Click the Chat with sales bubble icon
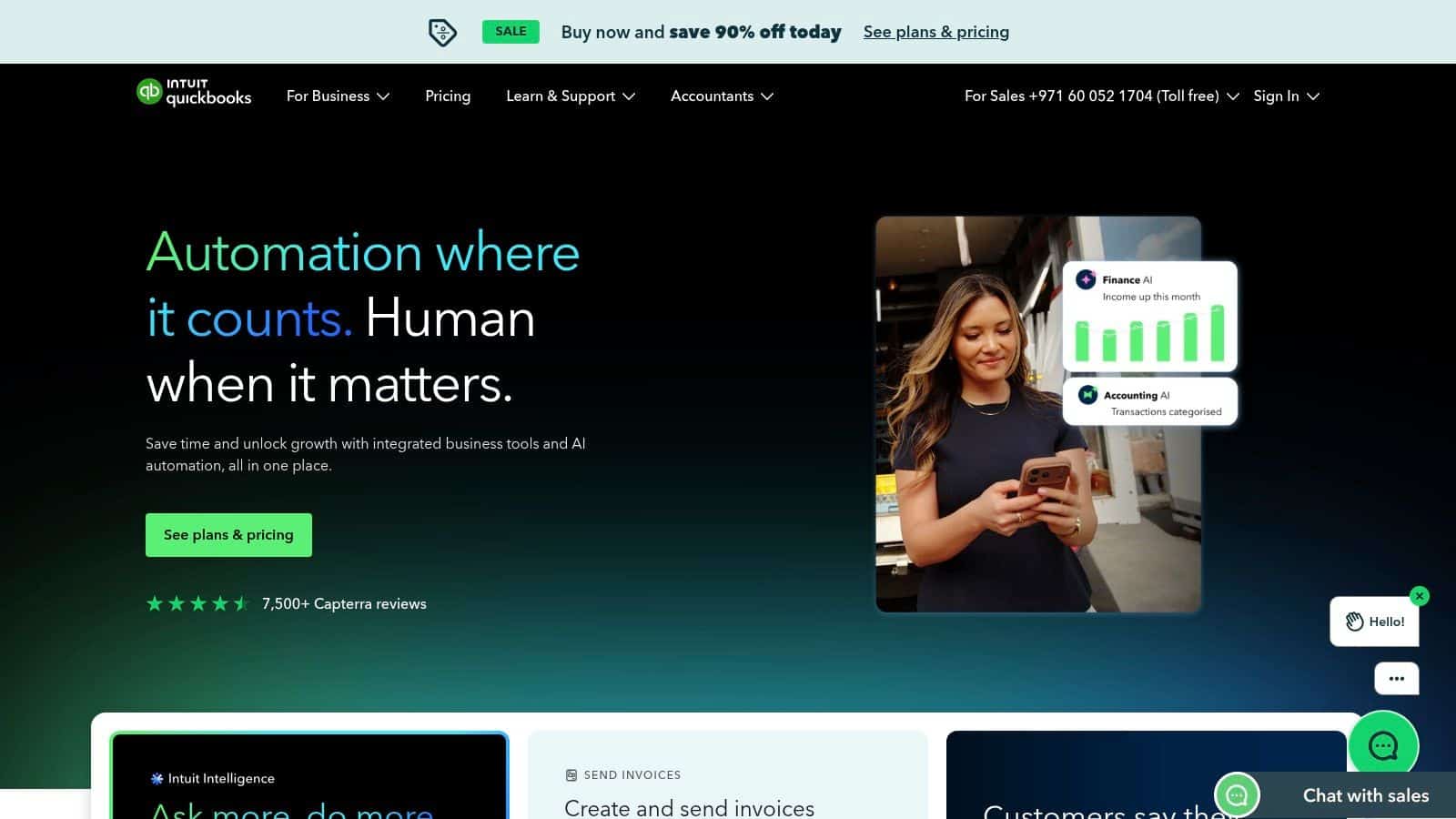The width and height of the screenshot is (1456, 819). pyautogui.click(x=1237, y=795)
